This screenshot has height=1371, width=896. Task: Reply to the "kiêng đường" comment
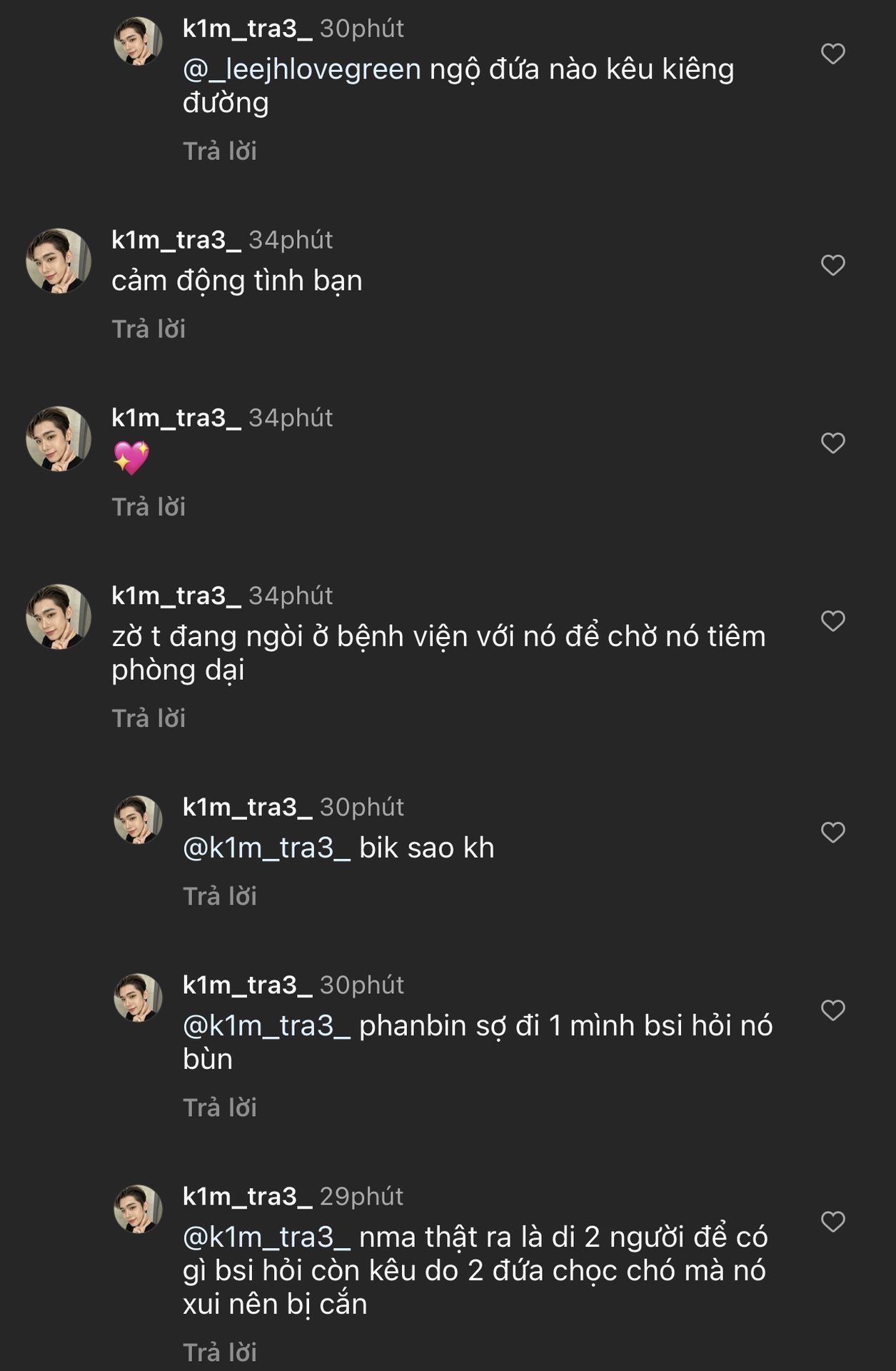220,151
